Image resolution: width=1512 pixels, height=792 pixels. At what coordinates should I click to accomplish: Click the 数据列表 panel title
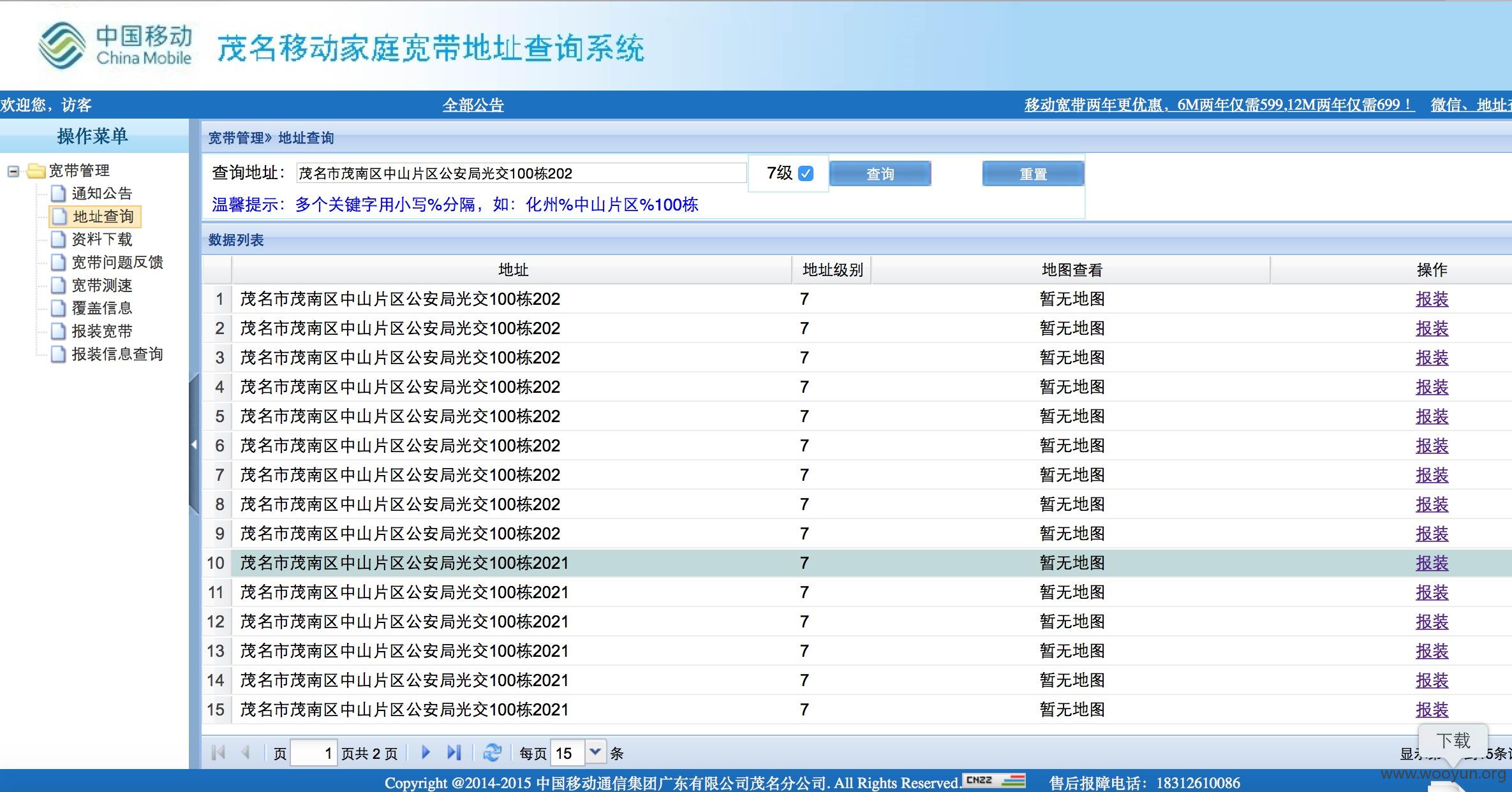pos(236,240)
